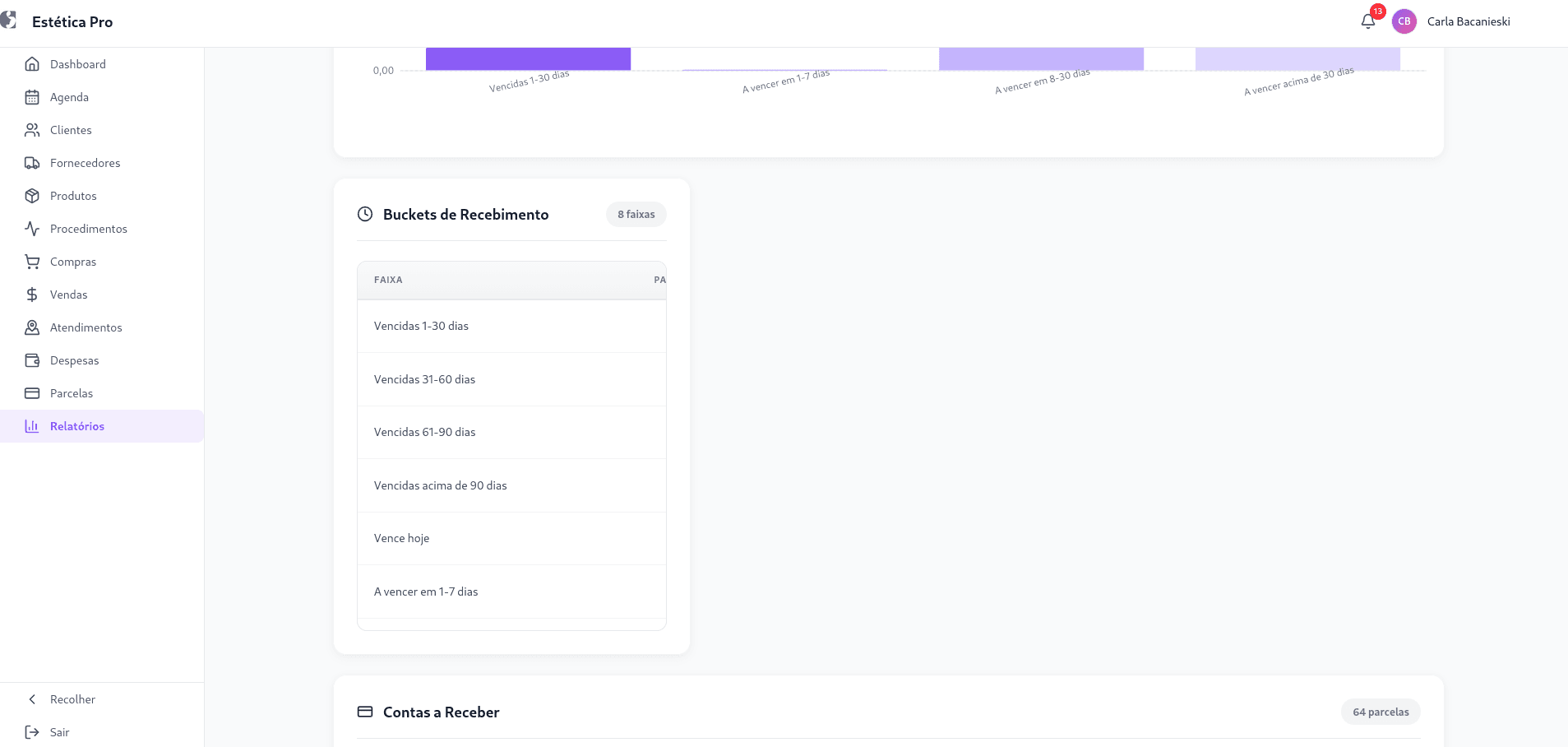Select the Vencidas acima de 90 dias row
Image resolution: width=1568 pixels, height=747 pixels.
pyautogui.click(x=511, y=485)
